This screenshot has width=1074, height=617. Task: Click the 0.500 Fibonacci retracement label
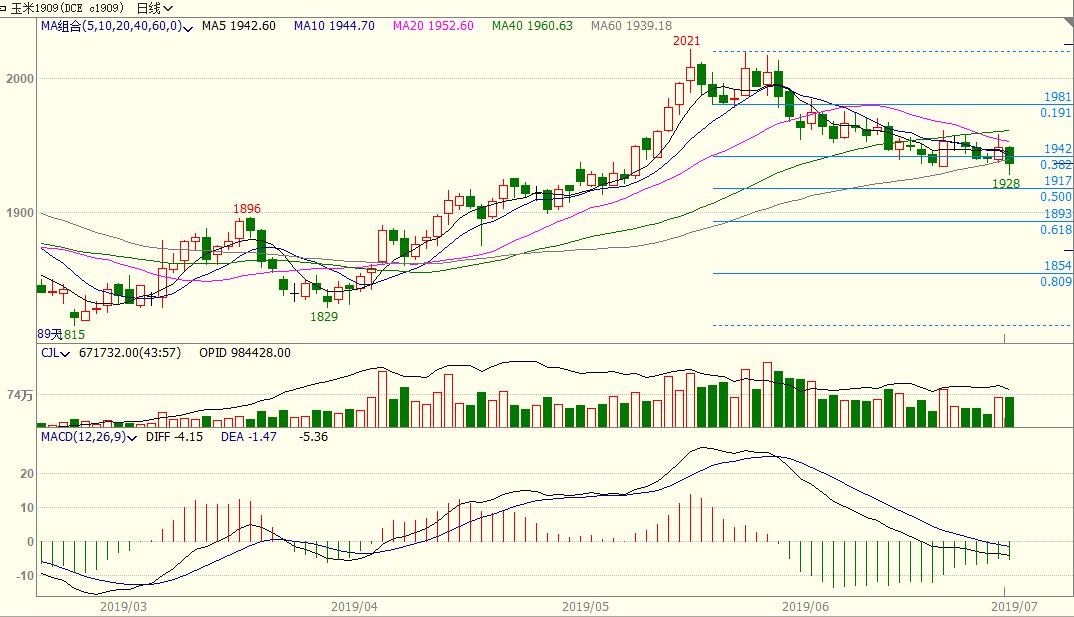pos(1056,197)
